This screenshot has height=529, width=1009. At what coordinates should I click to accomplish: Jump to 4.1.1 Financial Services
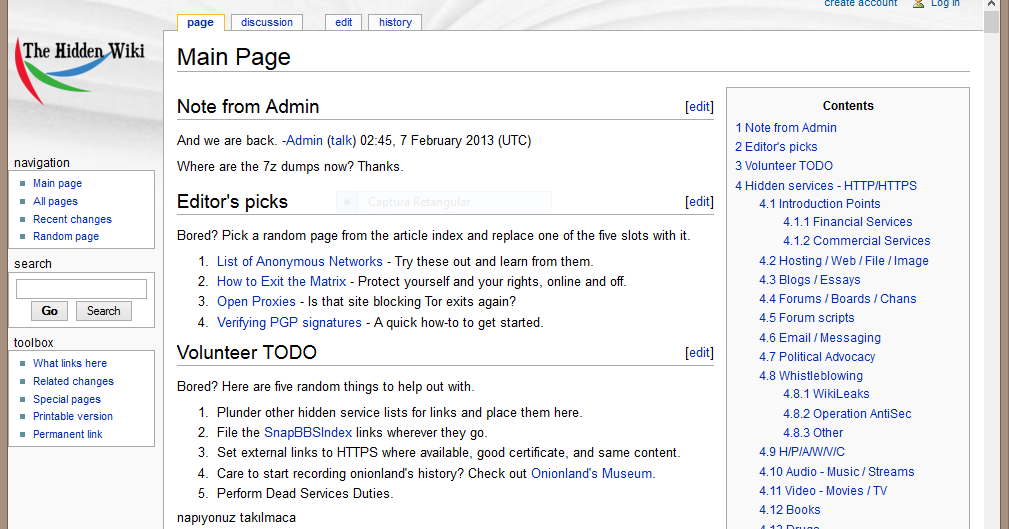click(x=847, y=222)
